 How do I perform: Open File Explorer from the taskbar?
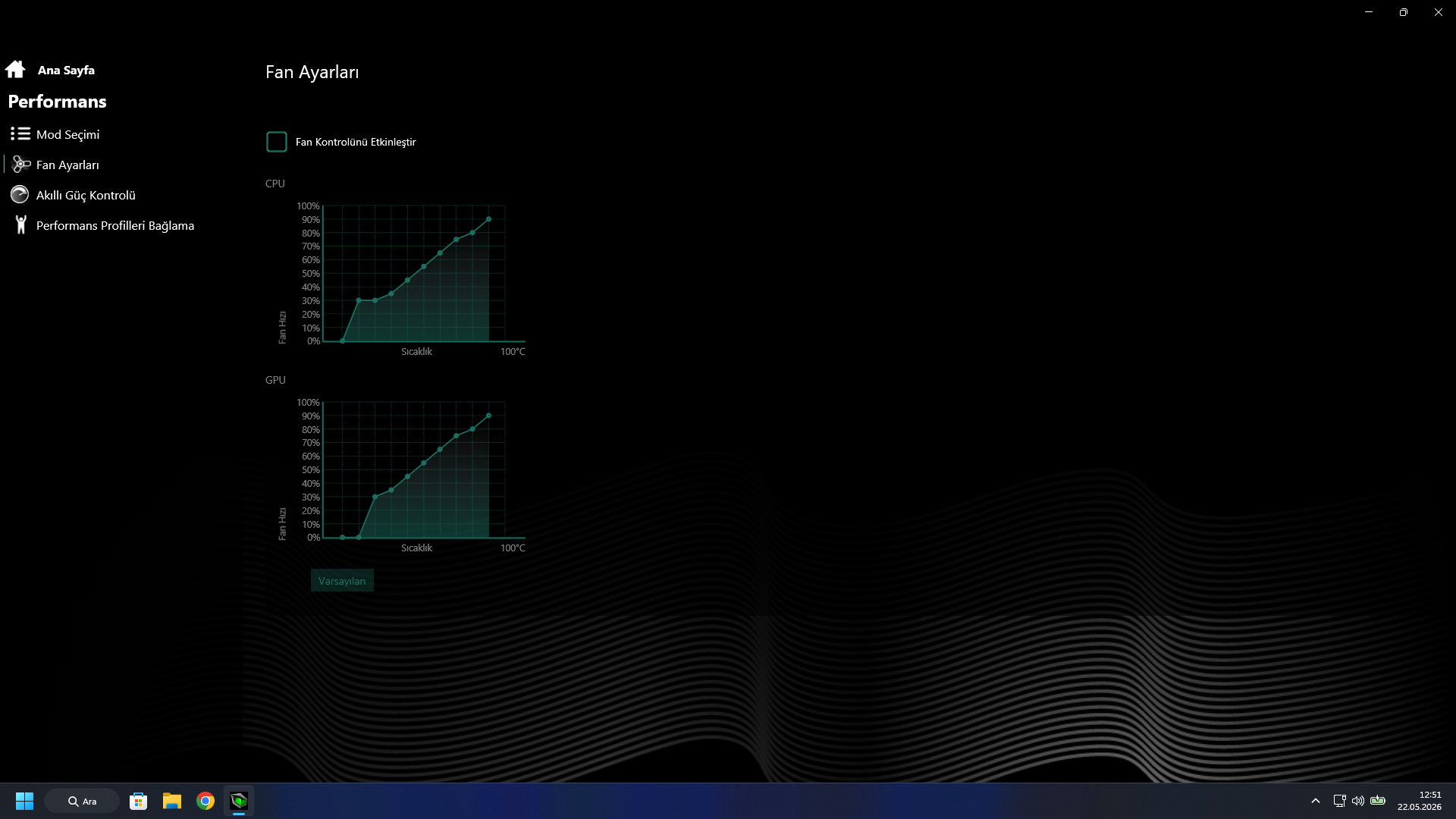[x=172, y=801]
